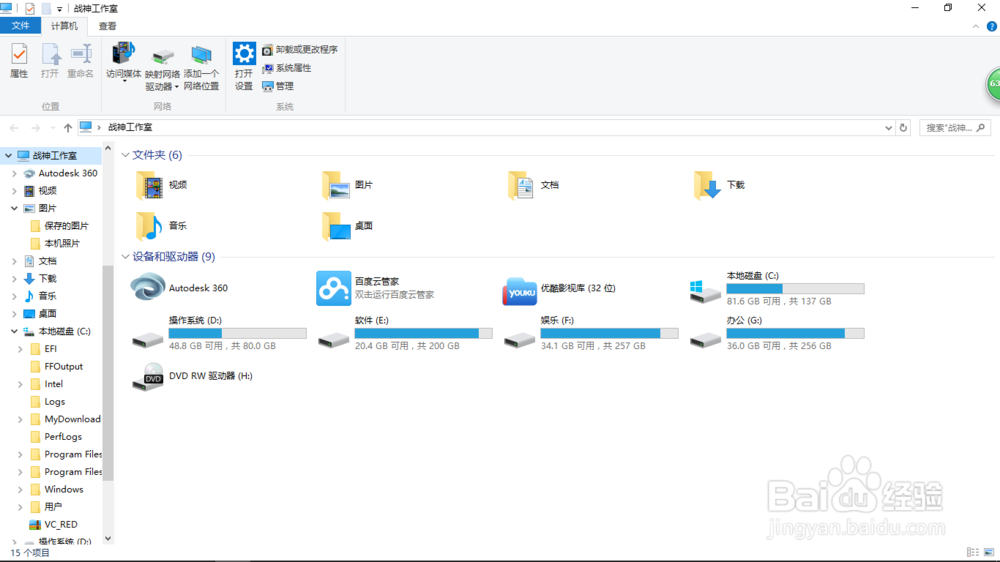Switch to the 计算机 ribbon tab
This screenshot has width=1000, height=562.
(x=64, y=26)
